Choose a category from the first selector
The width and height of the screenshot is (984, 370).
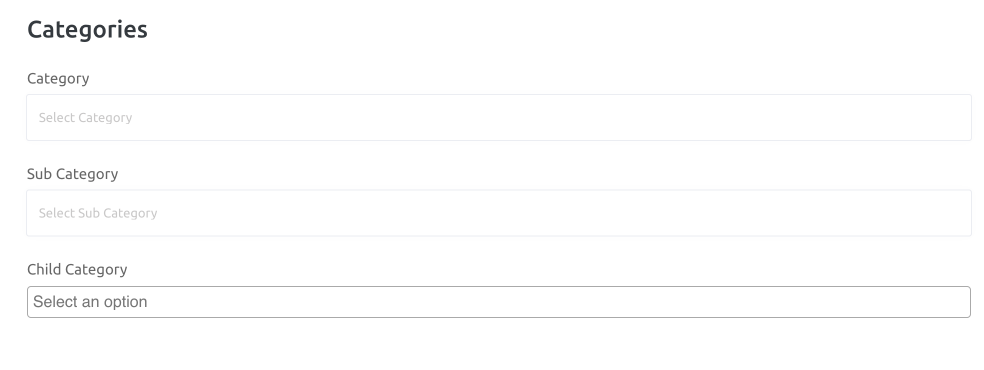(499, 117)
